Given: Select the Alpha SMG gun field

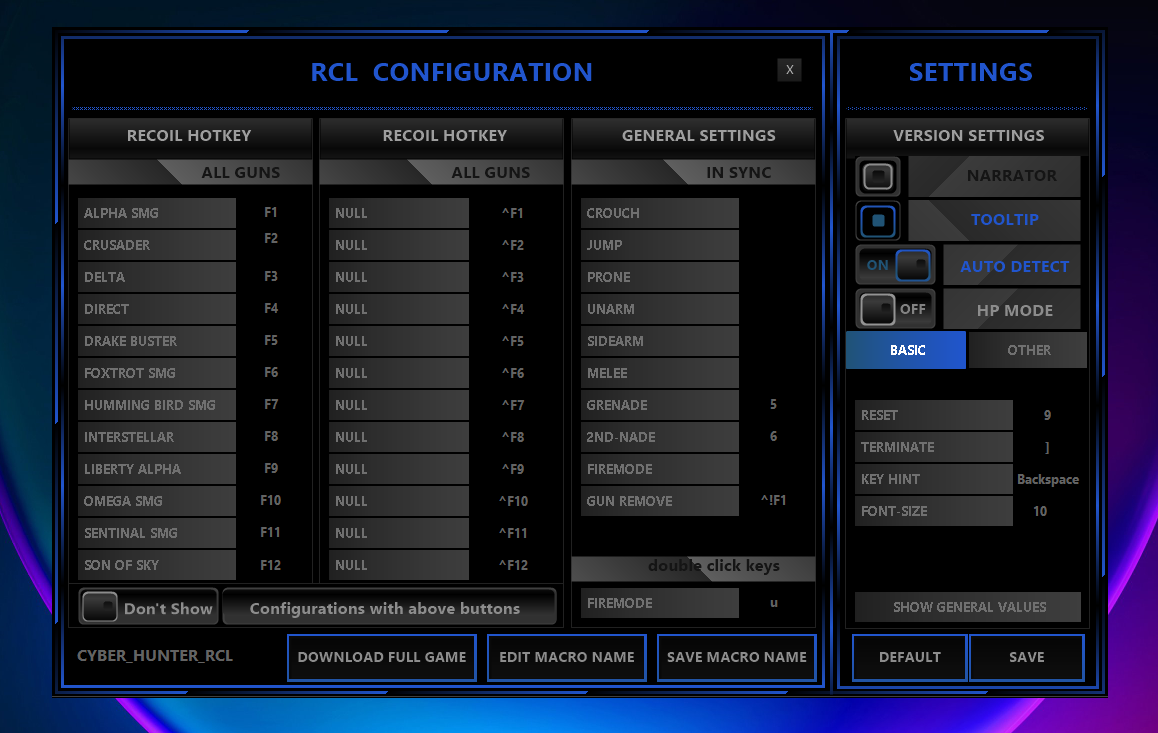Looking at the screenshot, I should [x=157, y=213].
